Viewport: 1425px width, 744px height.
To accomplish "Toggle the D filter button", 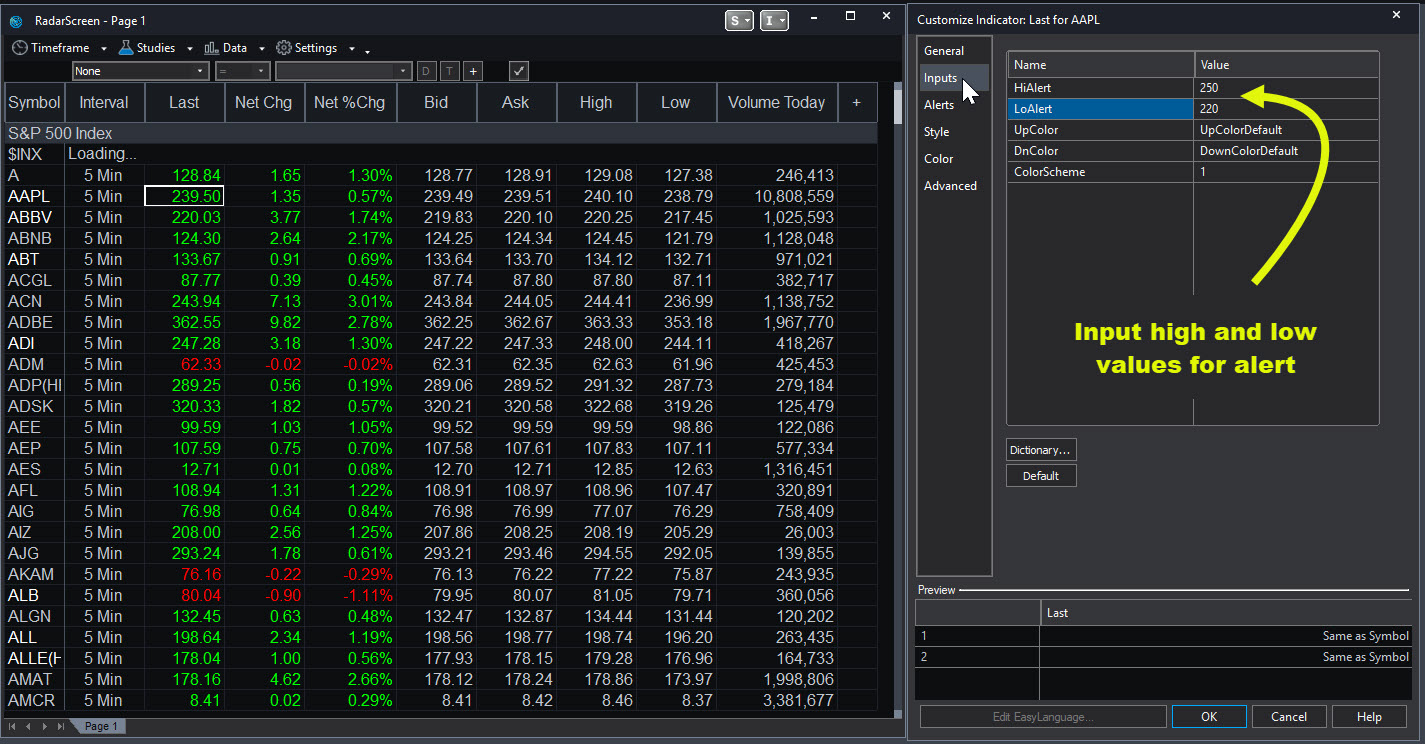I will tap(427, 71).
